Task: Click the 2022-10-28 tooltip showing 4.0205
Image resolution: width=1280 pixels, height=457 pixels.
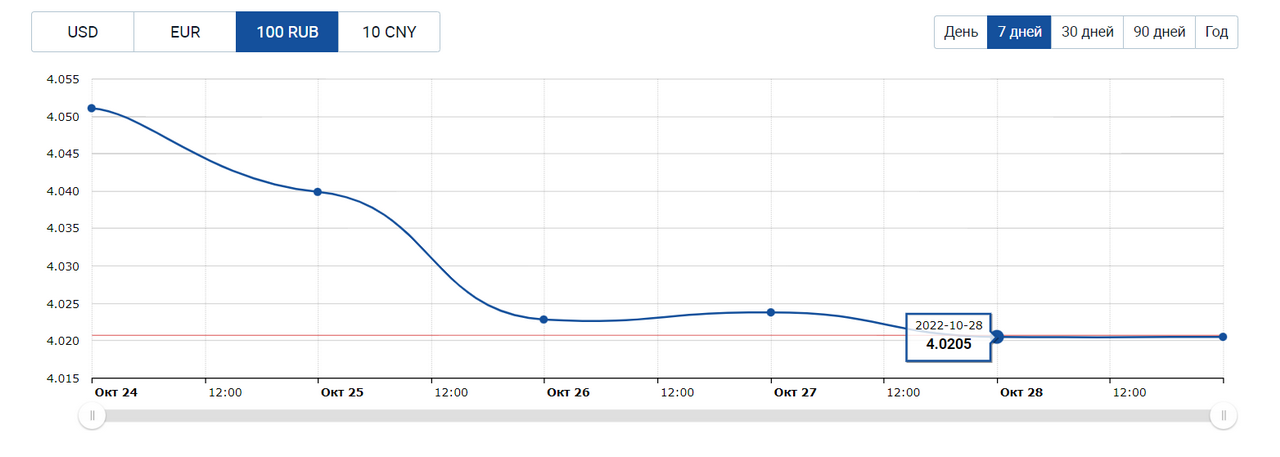Action: click(947, 337)
